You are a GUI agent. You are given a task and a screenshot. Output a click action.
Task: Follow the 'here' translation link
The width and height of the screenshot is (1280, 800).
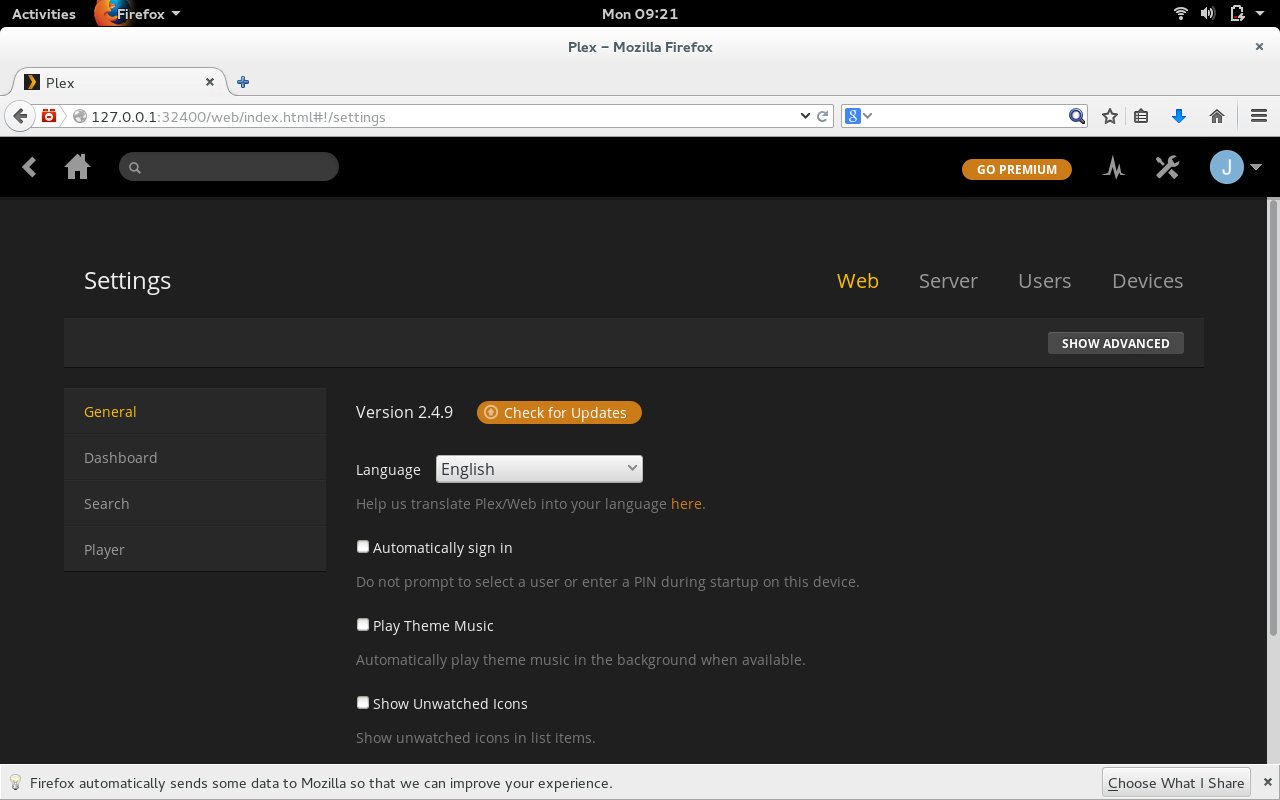[x=686, y=504]
